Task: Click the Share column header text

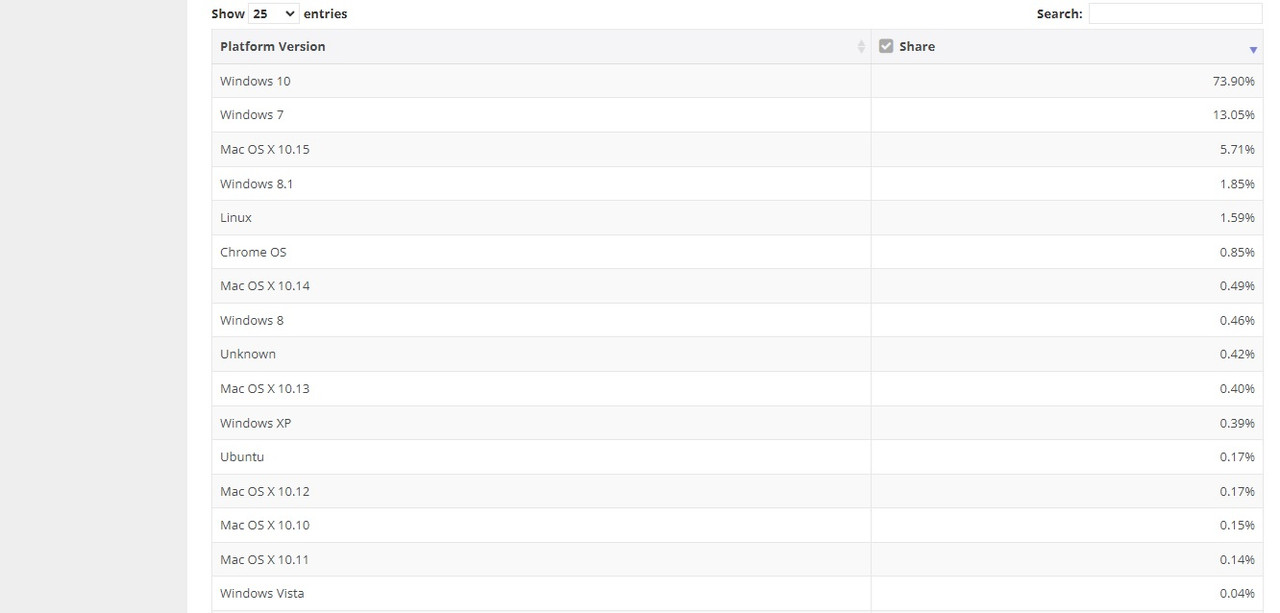Action: [917, 47]
